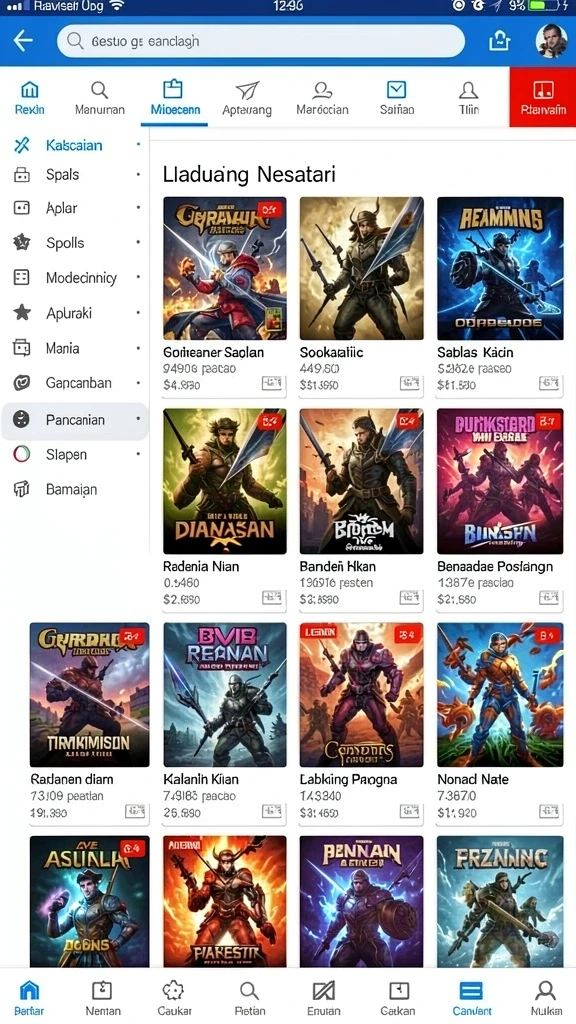
Task: Open the Nonad Nate game cover
Action: click(500, 695)
